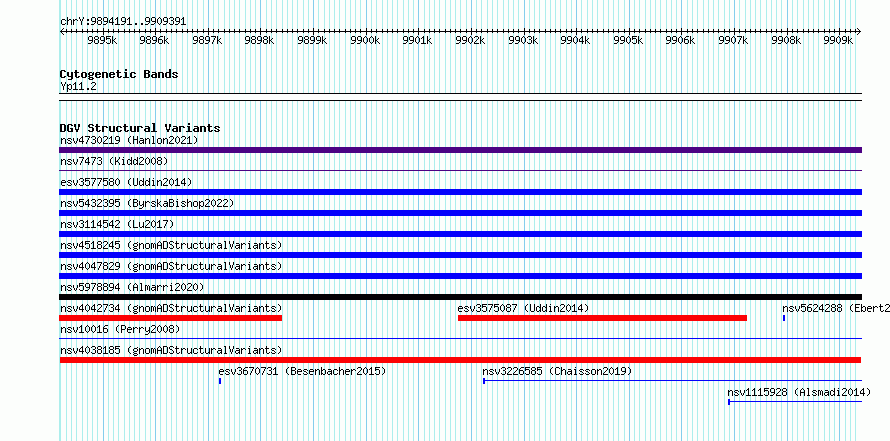Image resolution: width=890 pixels, height=441 pixels.
Task: Select the blue esv3577580 variant bar
Action: point(460,192)
